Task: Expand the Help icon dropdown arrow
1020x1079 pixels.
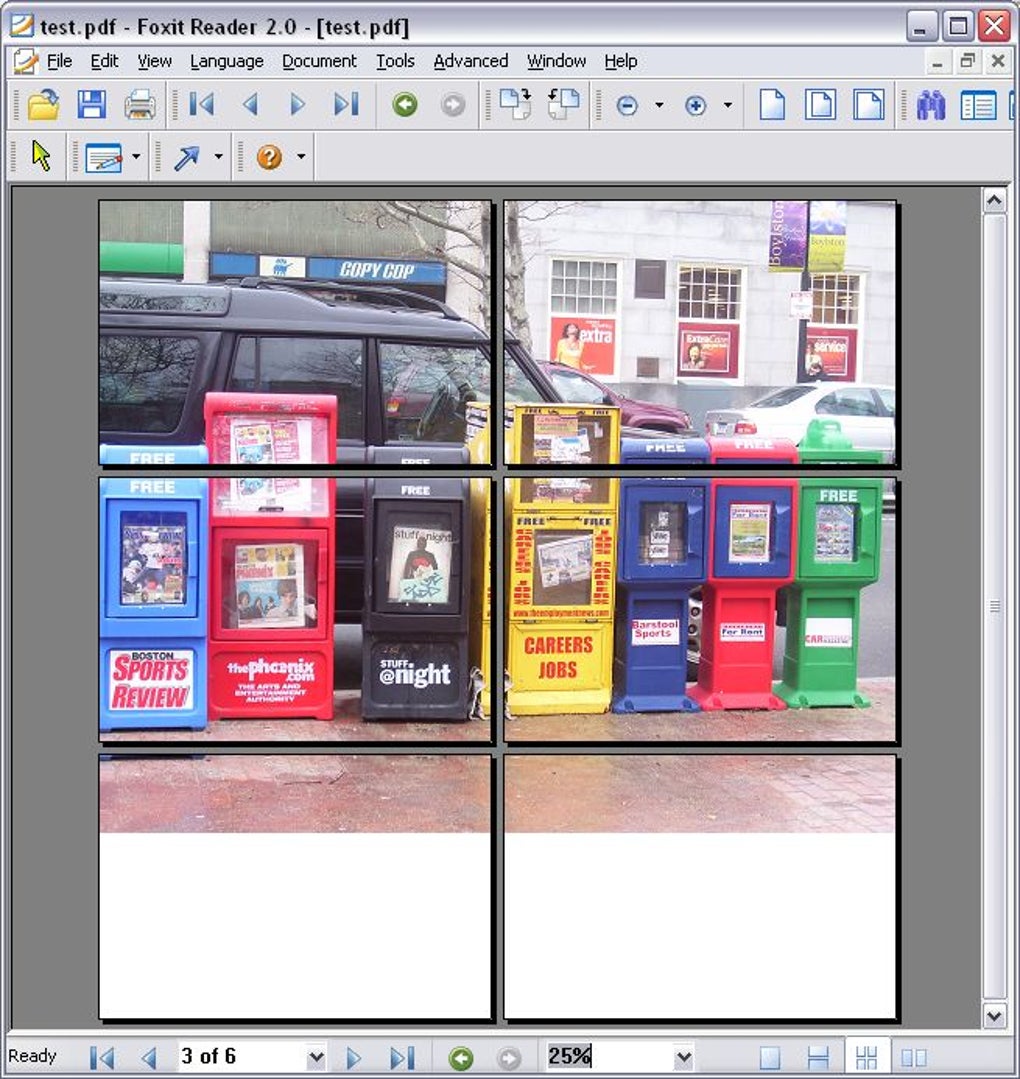Action: pos(301,157)
